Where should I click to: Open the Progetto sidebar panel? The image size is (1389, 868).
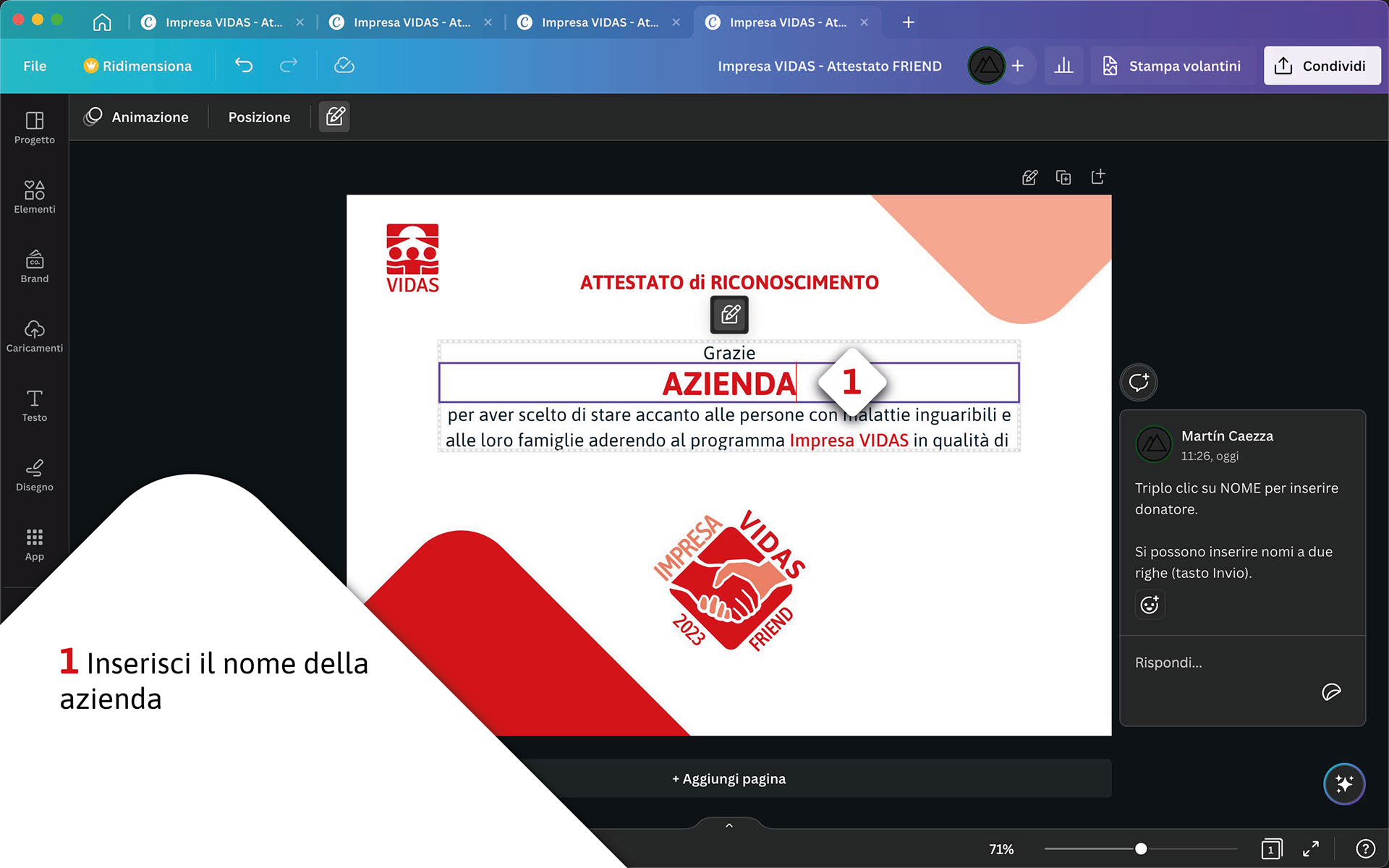[x=34, y=127]
